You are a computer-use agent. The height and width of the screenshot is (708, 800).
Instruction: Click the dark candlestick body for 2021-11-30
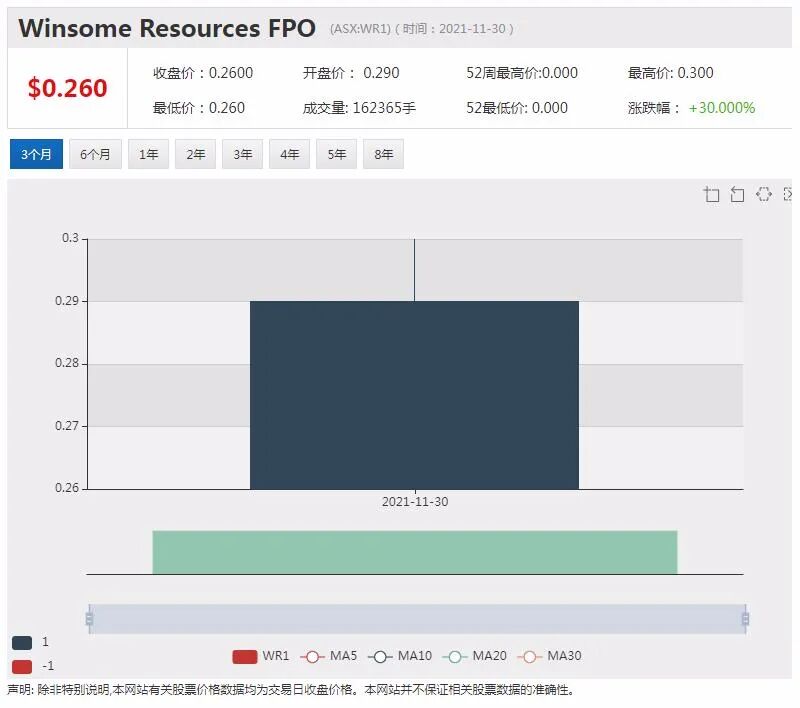tap(414, 395)
